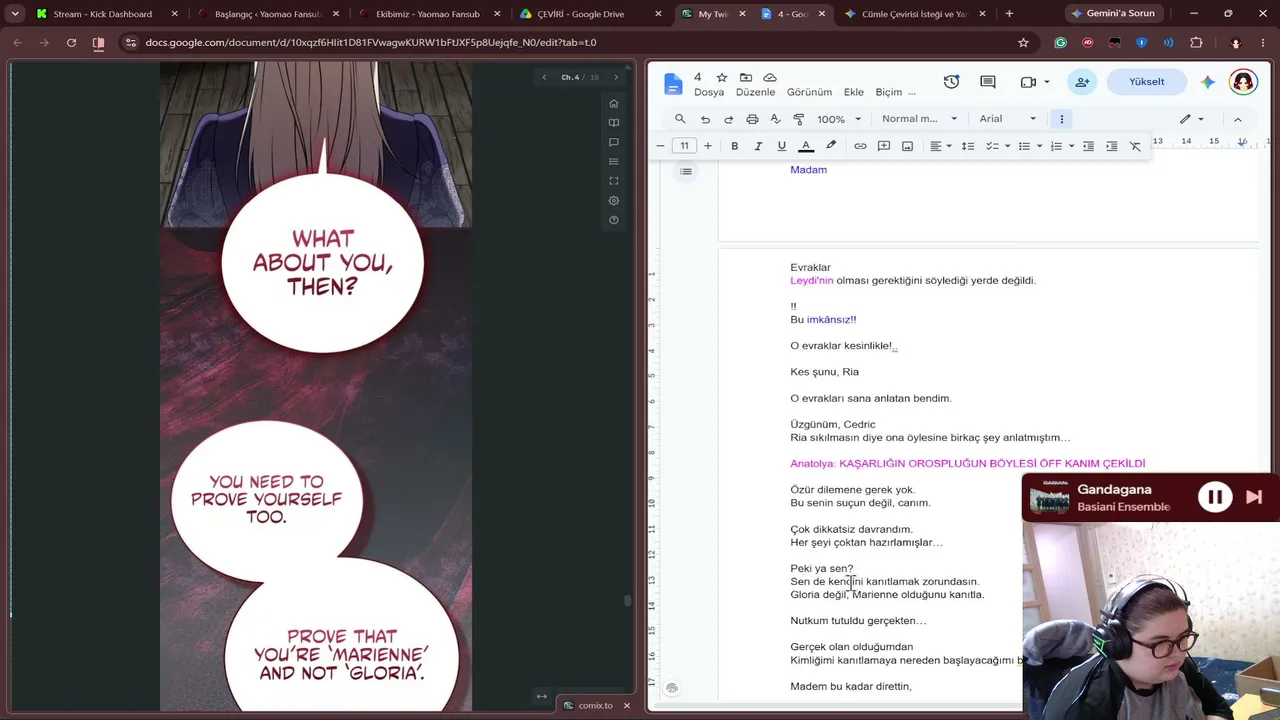Toggle underline formatting
This screenshot has width=1280, height=720.
pyautogui.click(x=782, y=146)
